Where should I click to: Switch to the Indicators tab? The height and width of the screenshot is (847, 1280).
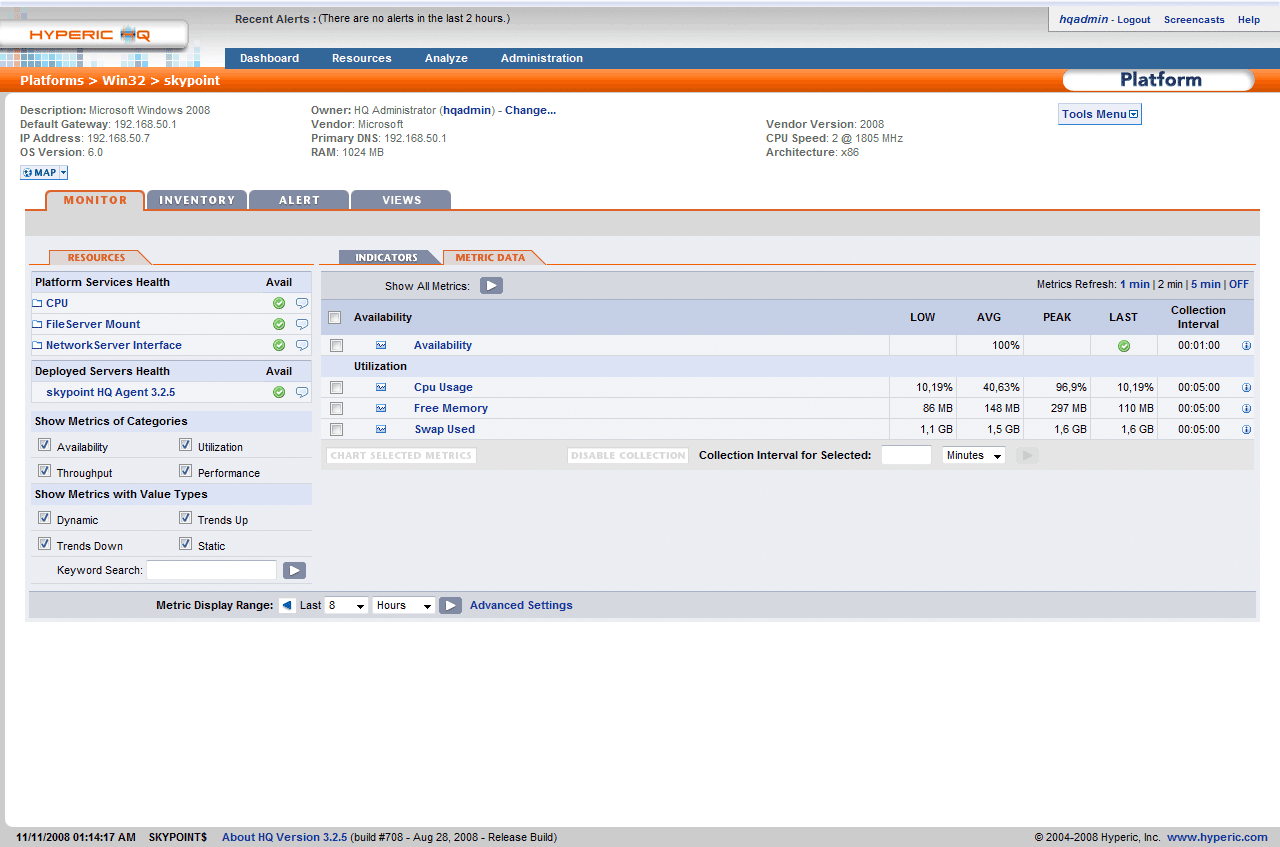click(386, 258)
